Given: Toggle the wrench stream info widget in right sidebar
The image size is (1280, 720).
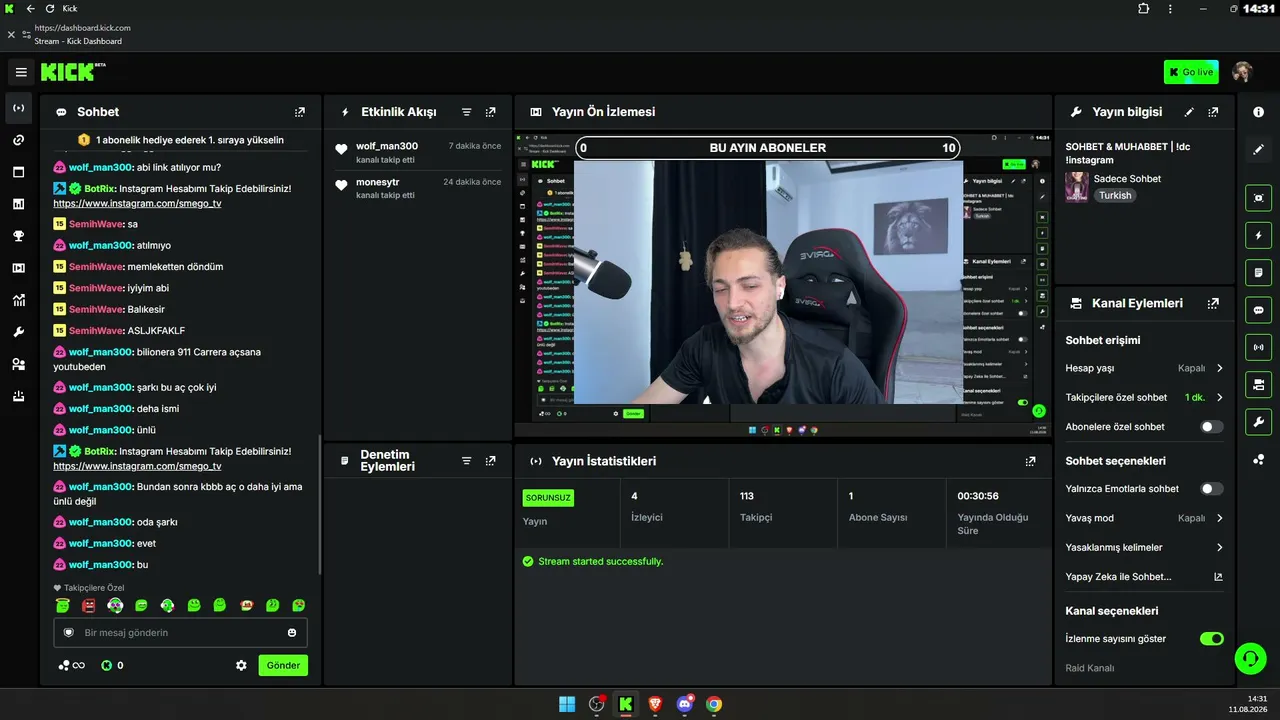Looking at the screenshot, I should (x=1258, y=421).
